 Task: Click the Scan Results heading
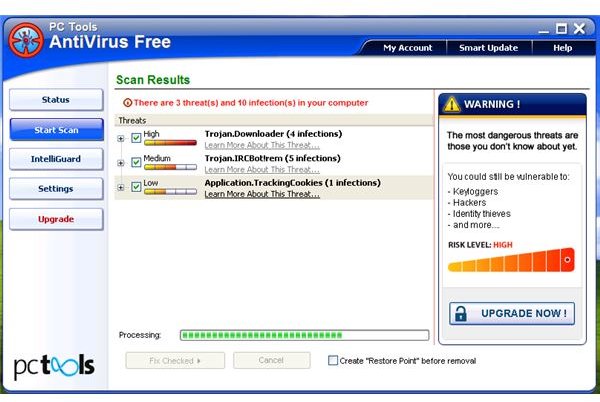tap(153, 80)
